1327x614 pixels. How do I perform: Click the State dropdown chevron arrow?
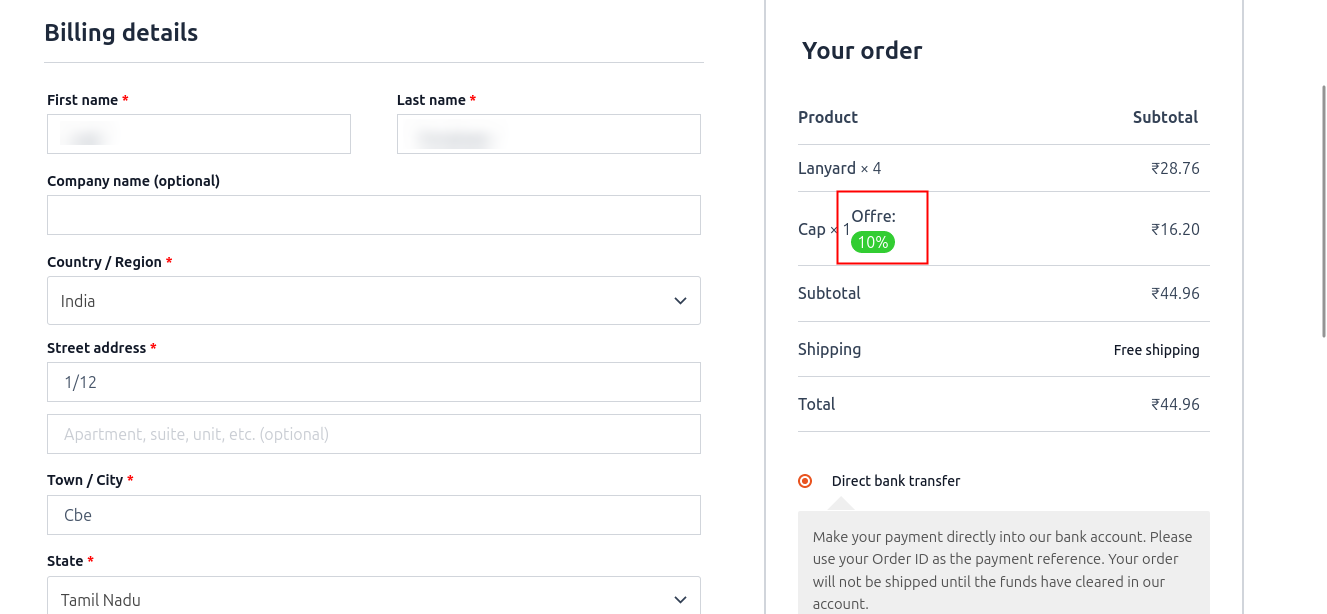pos(680,600)
